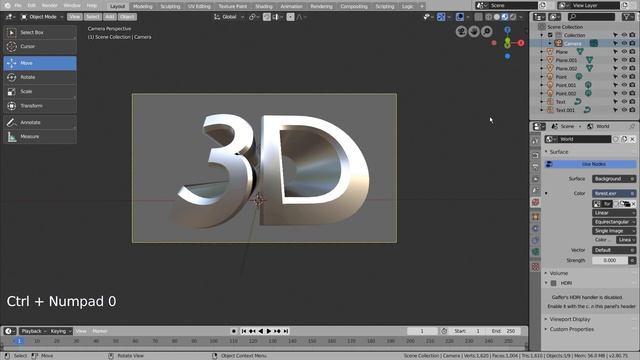Viewport: 640px width, 360px height.
Task: Open the Surface Background dropdown
Action: 614,179
